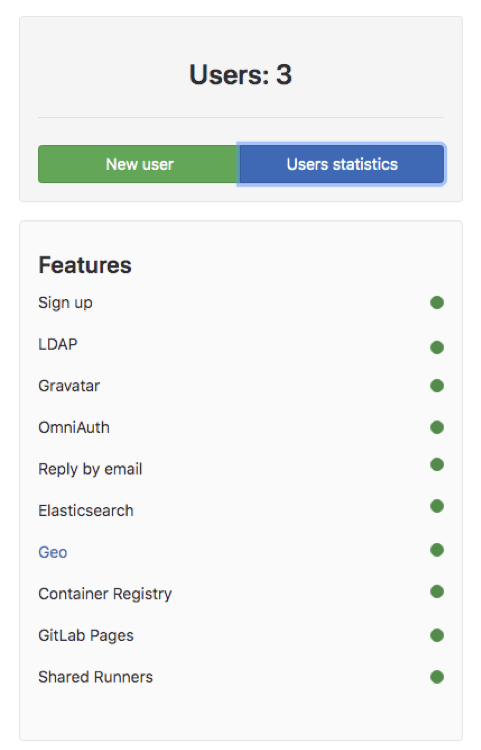The width and height of the screenshot is (481, 750).
Task: Click the green status dot for Sign up
Action: point(437,302)
